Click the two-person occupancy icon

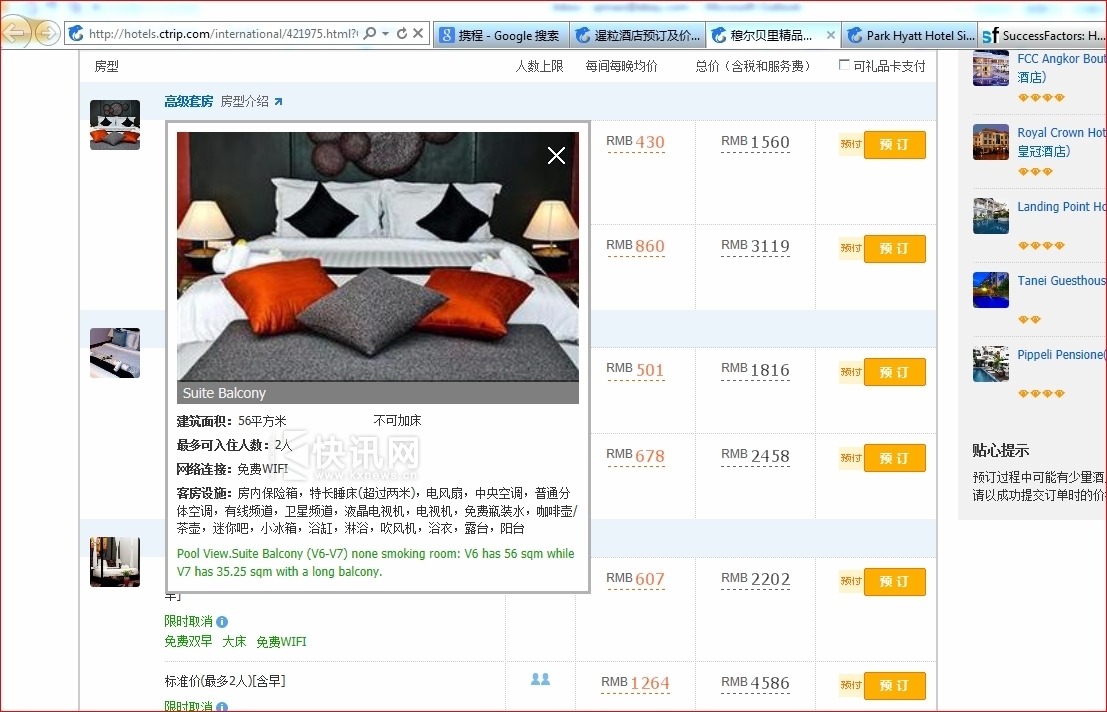[540, 679]
